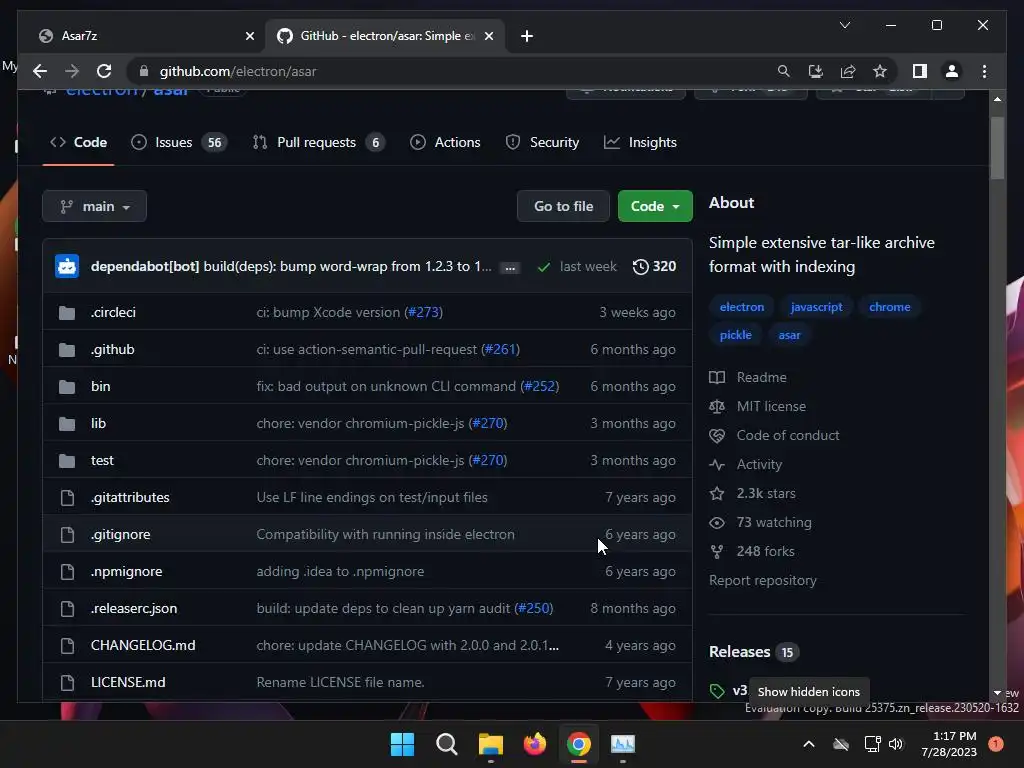Open the .github folder
This screenshot has height=768, width=1024.
[112, 349]
